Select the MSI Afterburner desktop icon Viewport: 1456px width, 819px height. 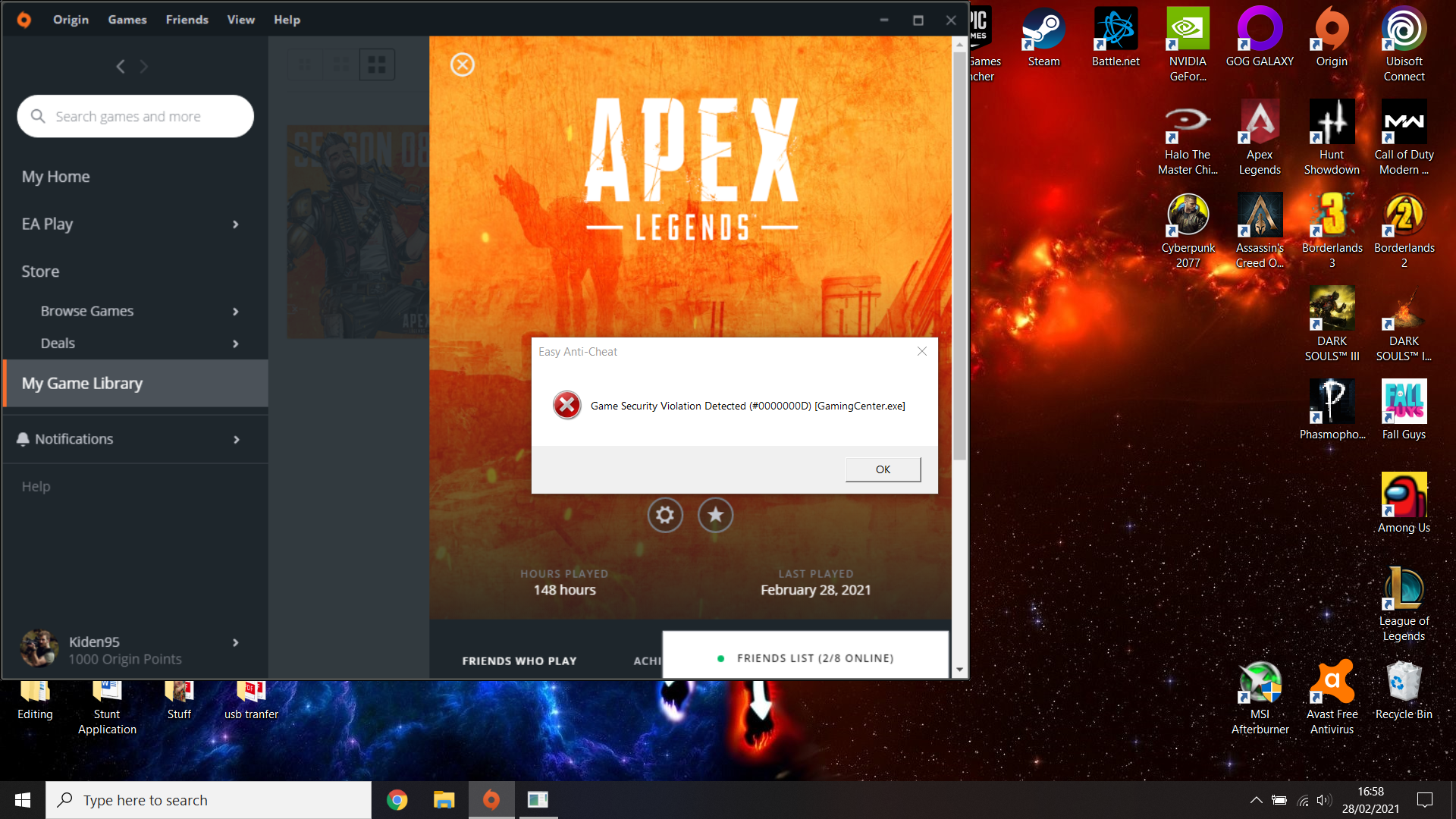(1260, 698)
